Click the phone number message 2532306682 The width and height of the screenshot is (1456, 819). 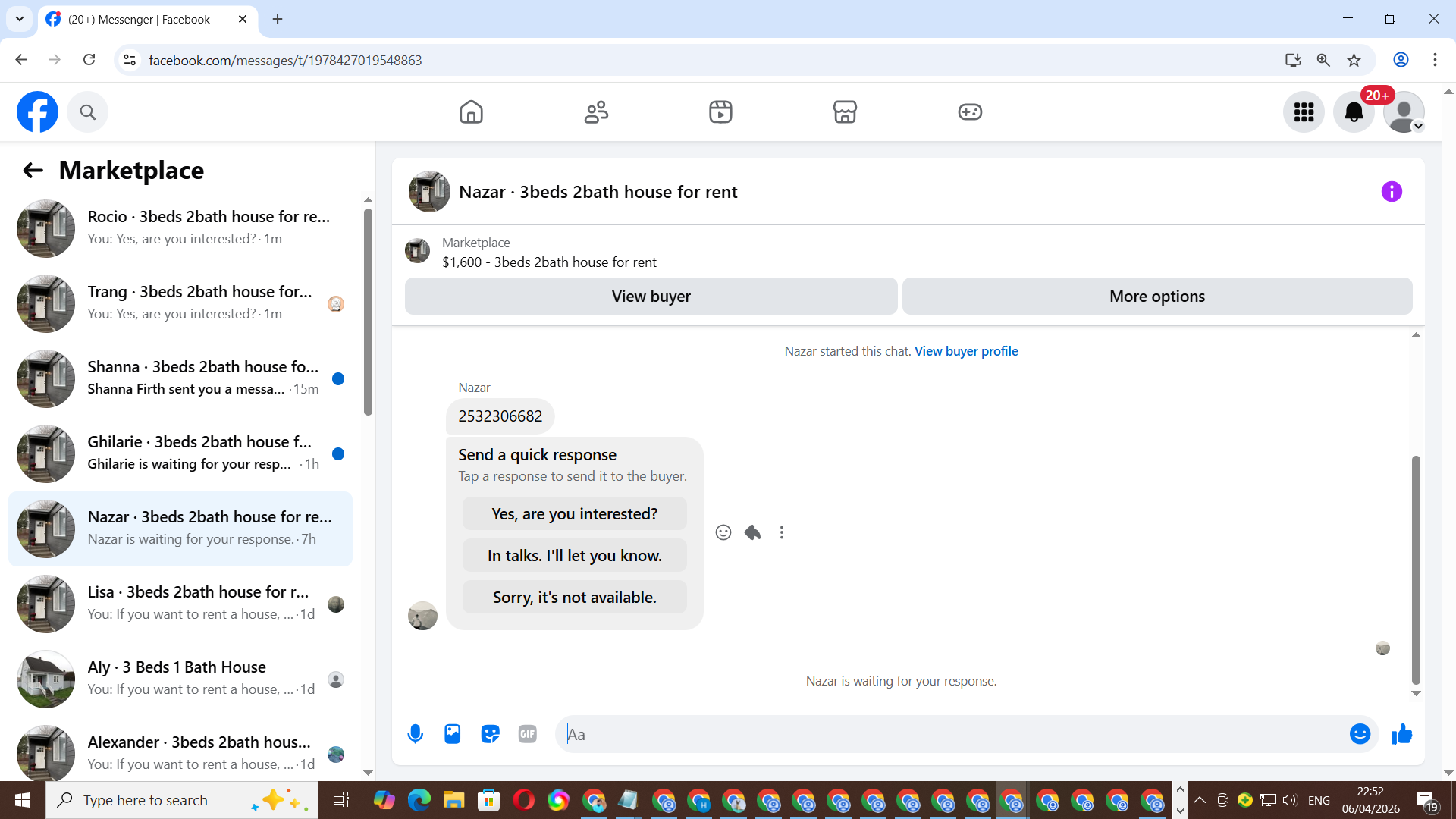(x=500, y=416)
